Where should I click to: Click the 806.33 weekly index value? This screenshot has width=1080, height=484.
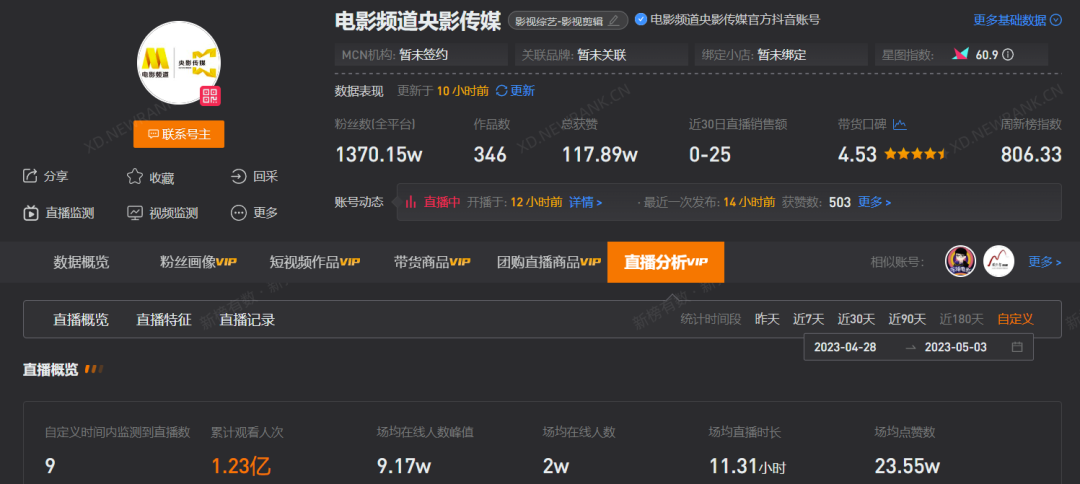tap(1031, 155)
